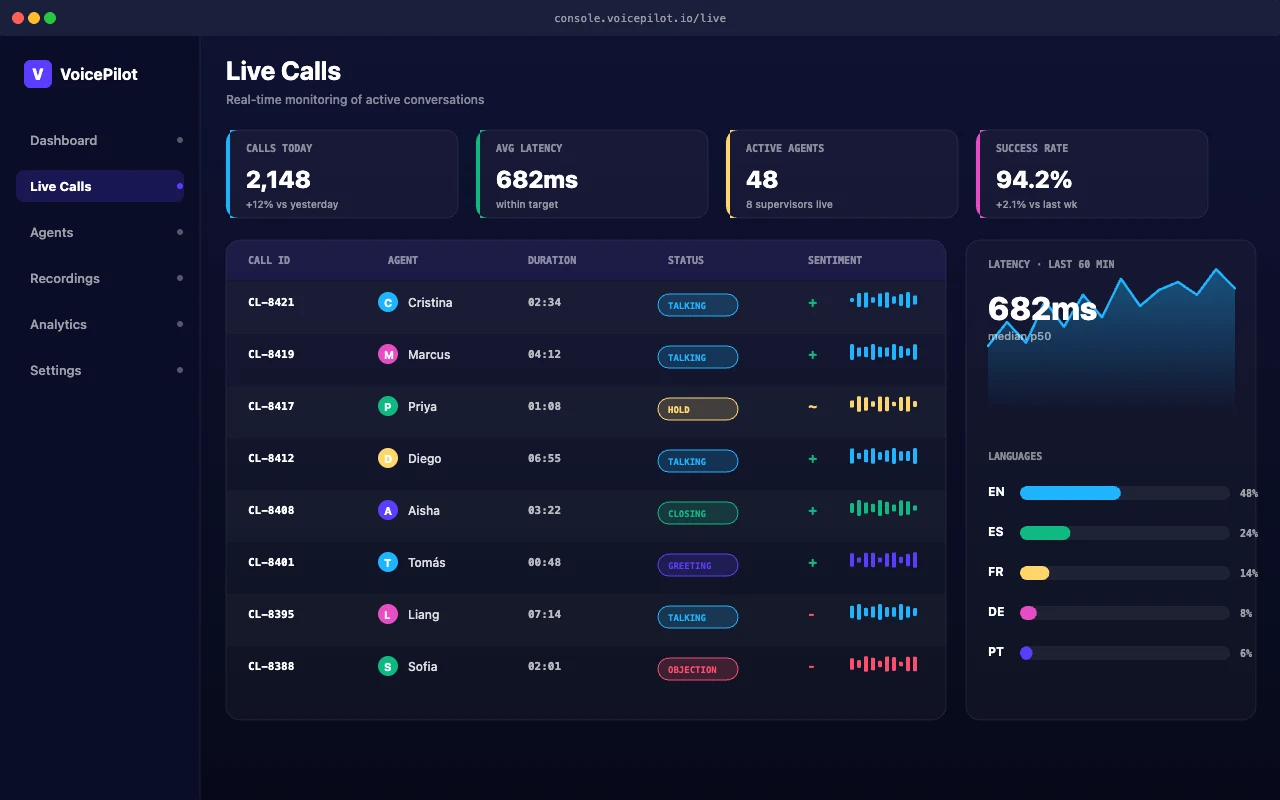Click the 48% value for EN
The width and height of the screenshot is (1280, 800).
(x=1248, y=493)
